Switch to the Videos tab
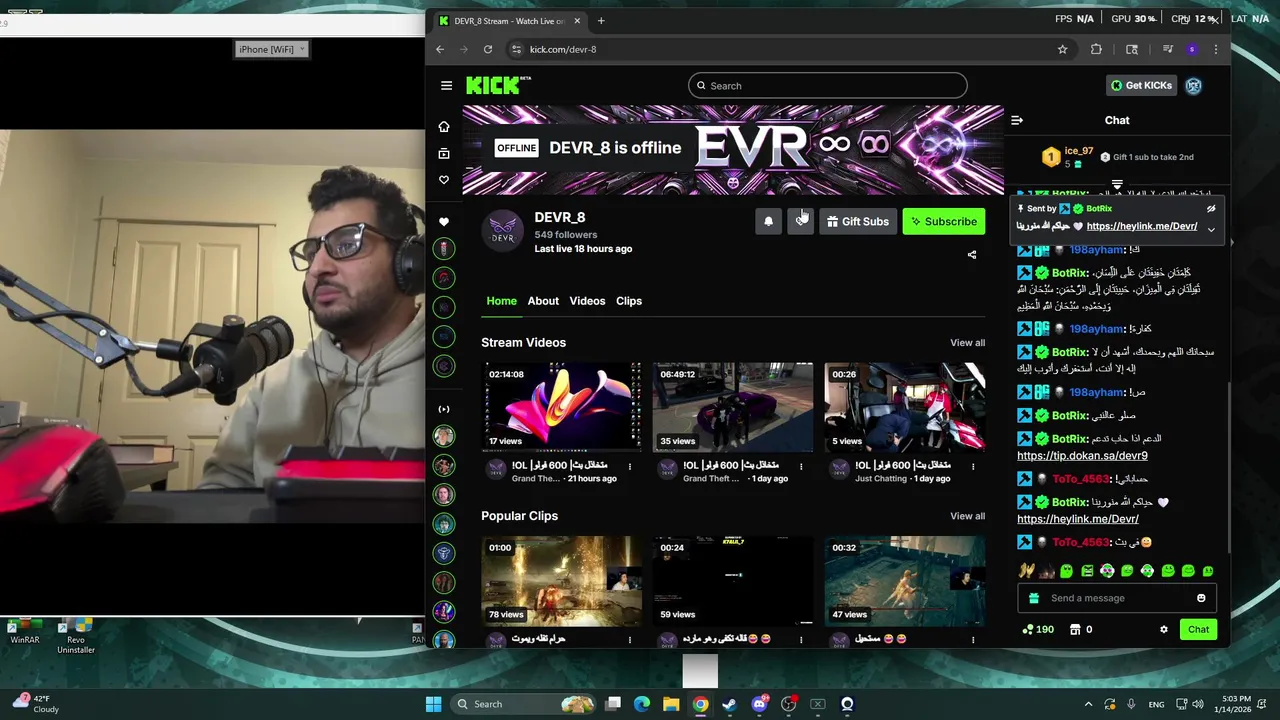Screen dimensions: 1280x720 click(x=587, y=301)
